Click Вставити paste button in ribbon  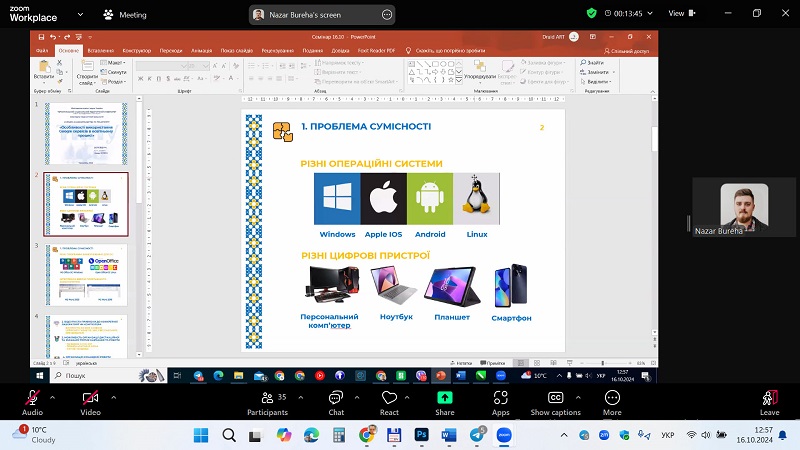point(44,70)
